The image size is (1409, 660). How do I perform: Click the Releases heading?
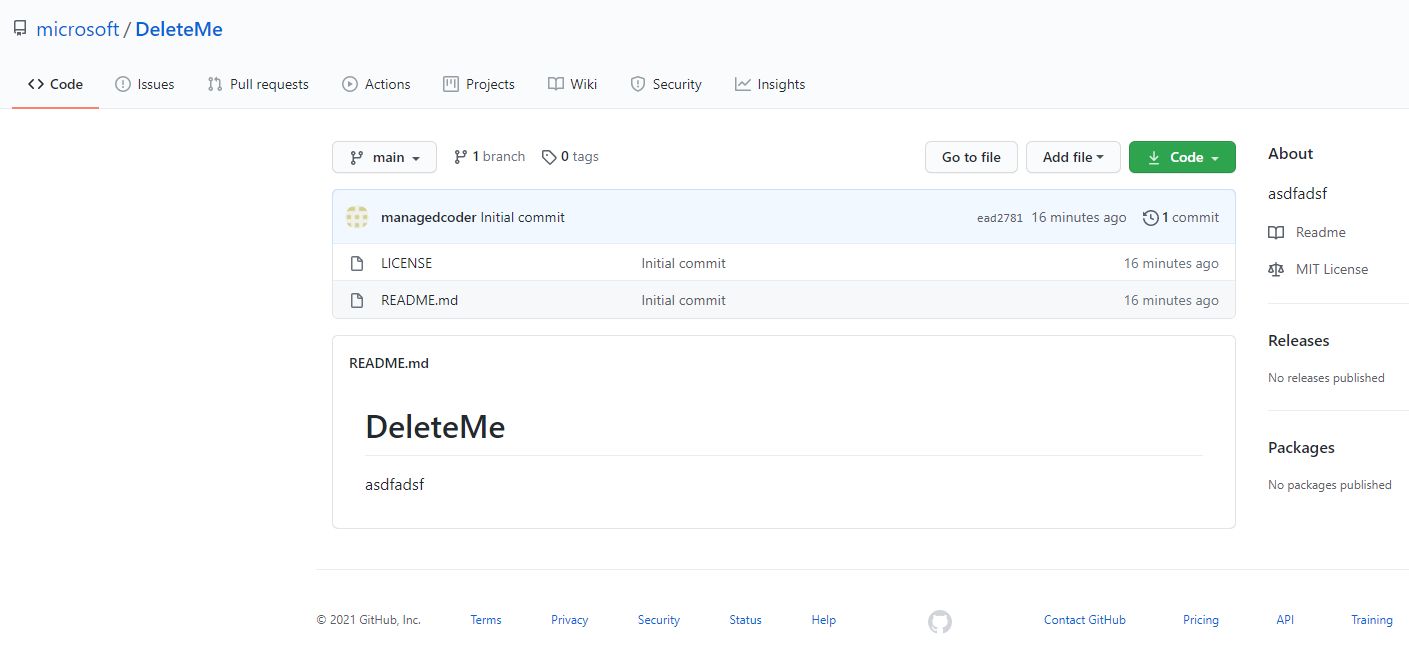tap(1299, 341)
